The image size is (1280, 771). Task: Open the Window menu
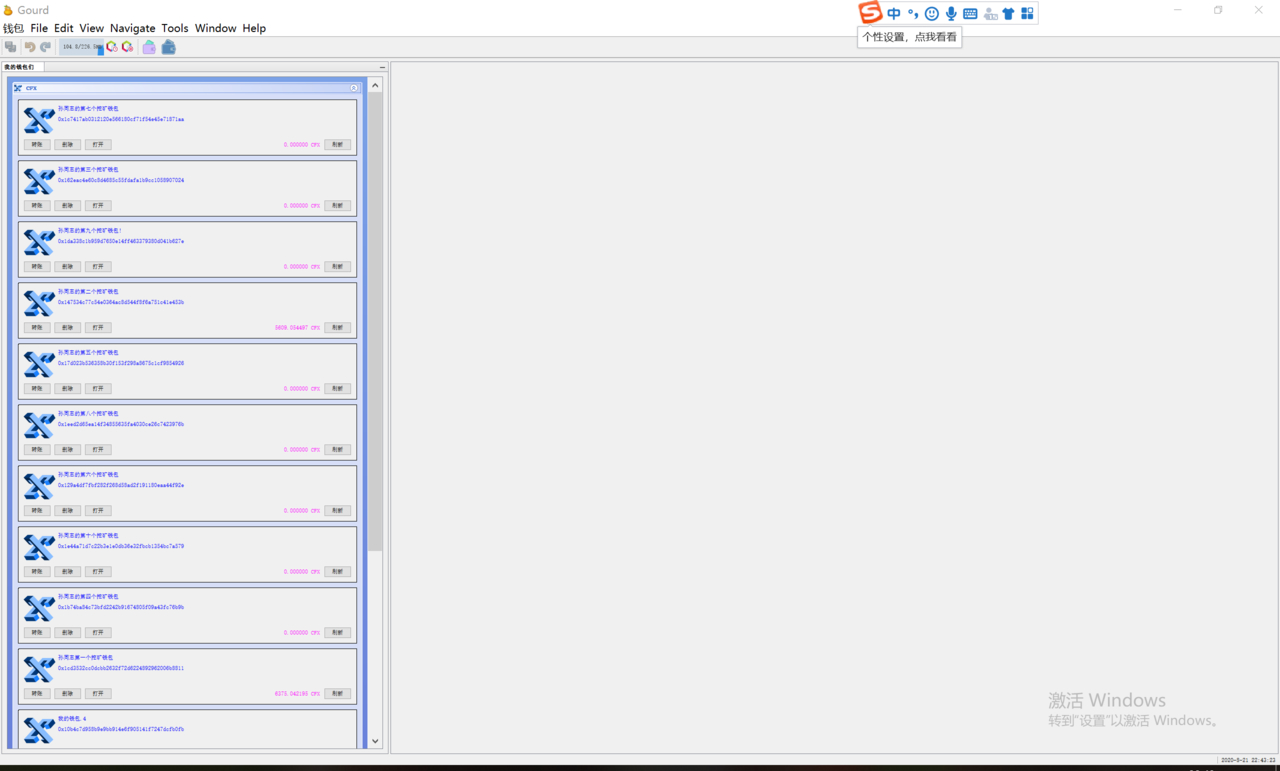tap(216, 28)
